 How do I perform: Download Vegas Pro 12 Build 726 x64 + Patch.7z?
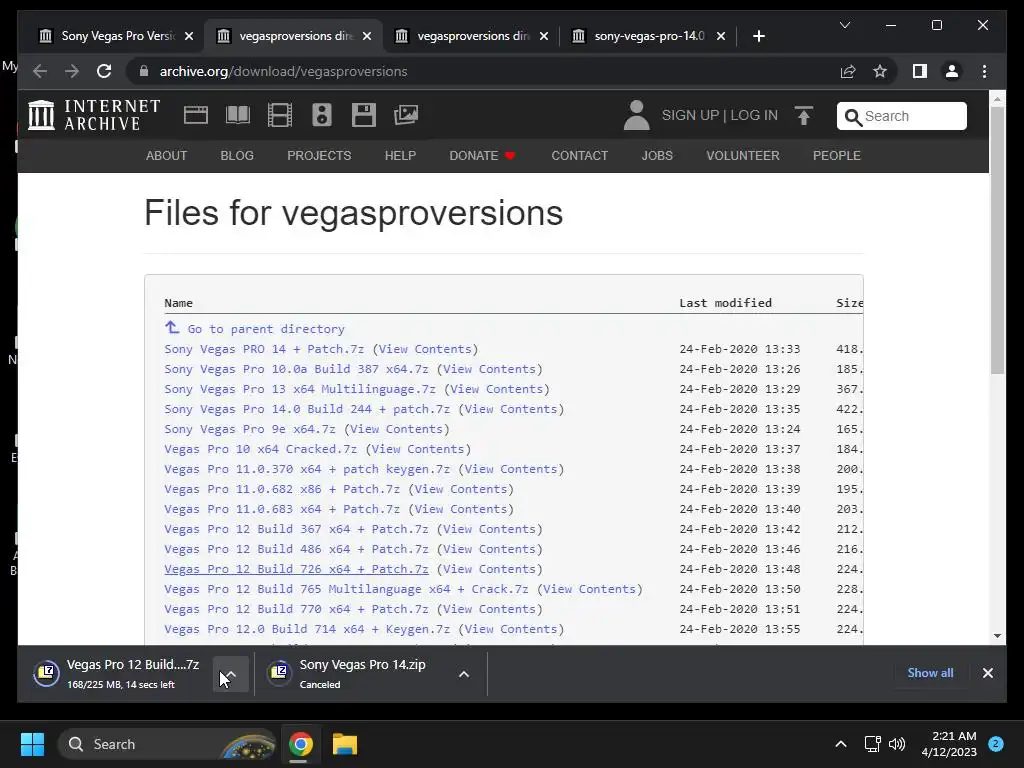[296, 569]
